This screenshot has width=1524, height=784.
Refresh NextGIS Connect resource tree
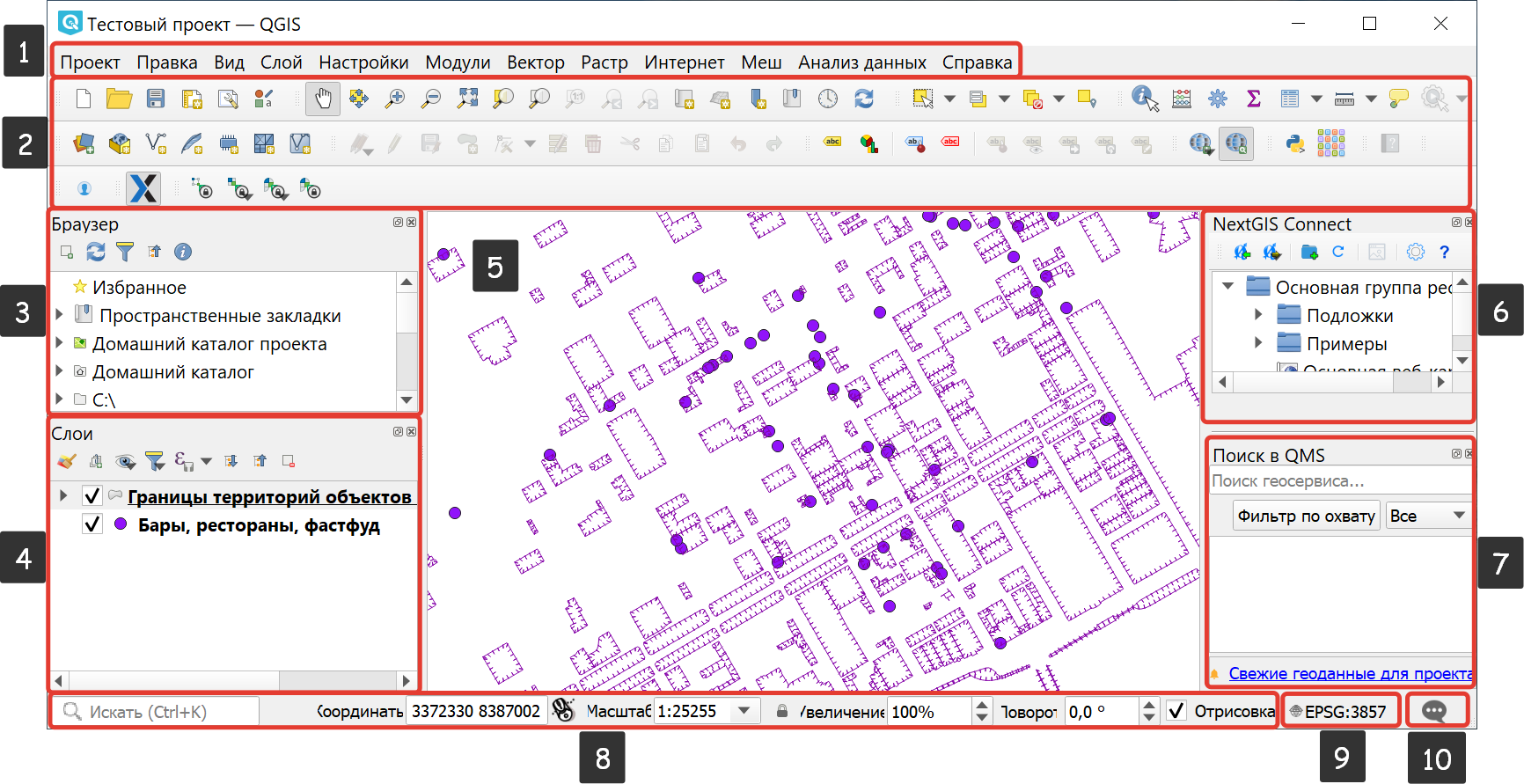[x=1338, y=253]
